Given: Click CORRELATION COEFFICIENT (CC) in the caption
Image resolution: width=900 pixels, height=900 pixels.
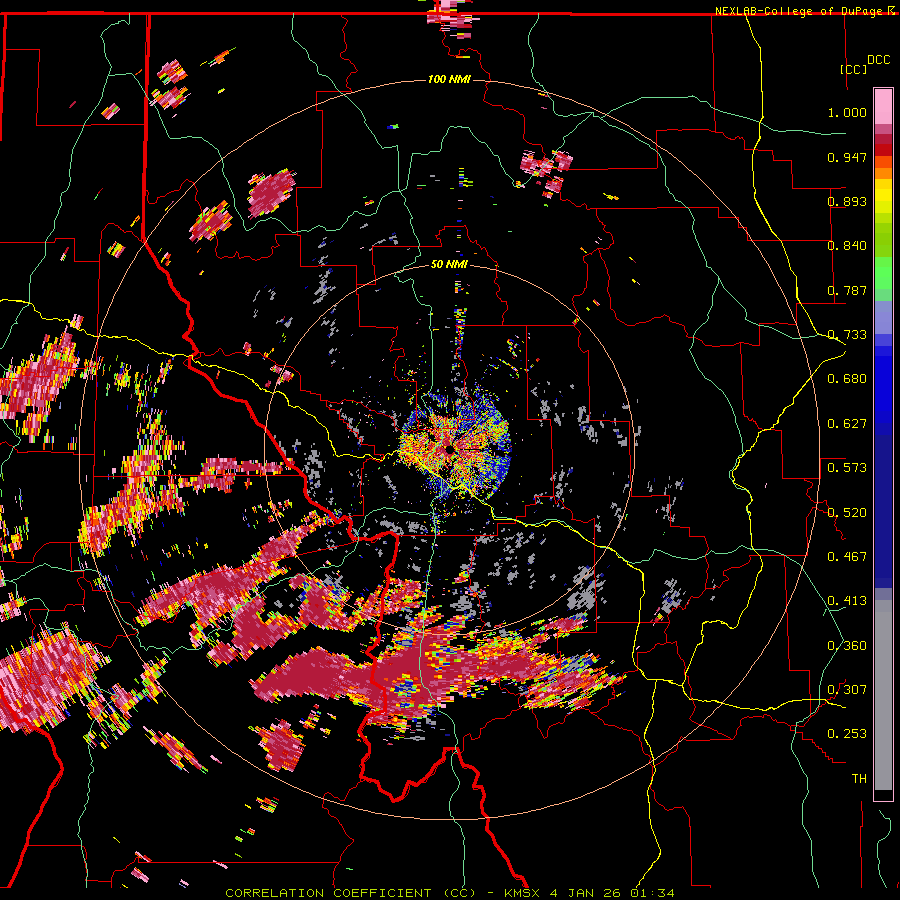Looking at the screenshot, I should (350, 893).
